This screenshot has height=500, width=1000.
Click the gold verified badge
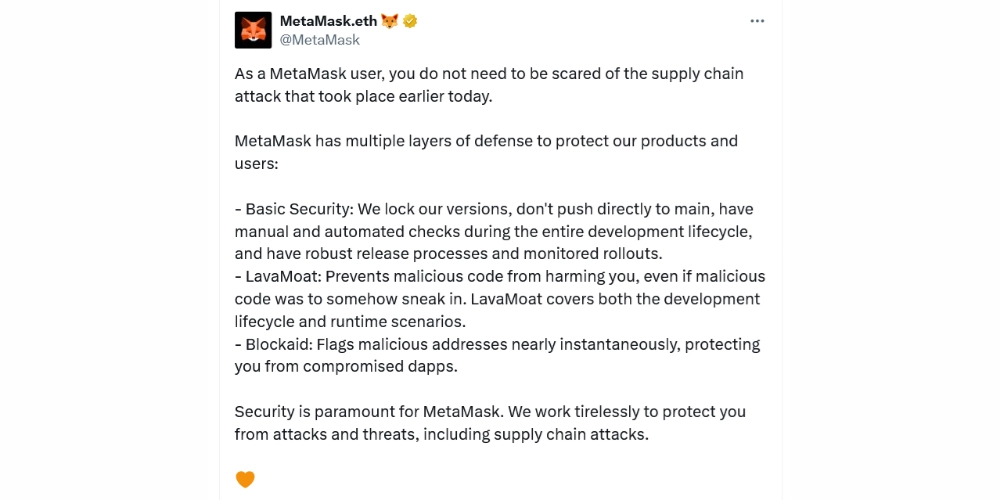(410, 21)
